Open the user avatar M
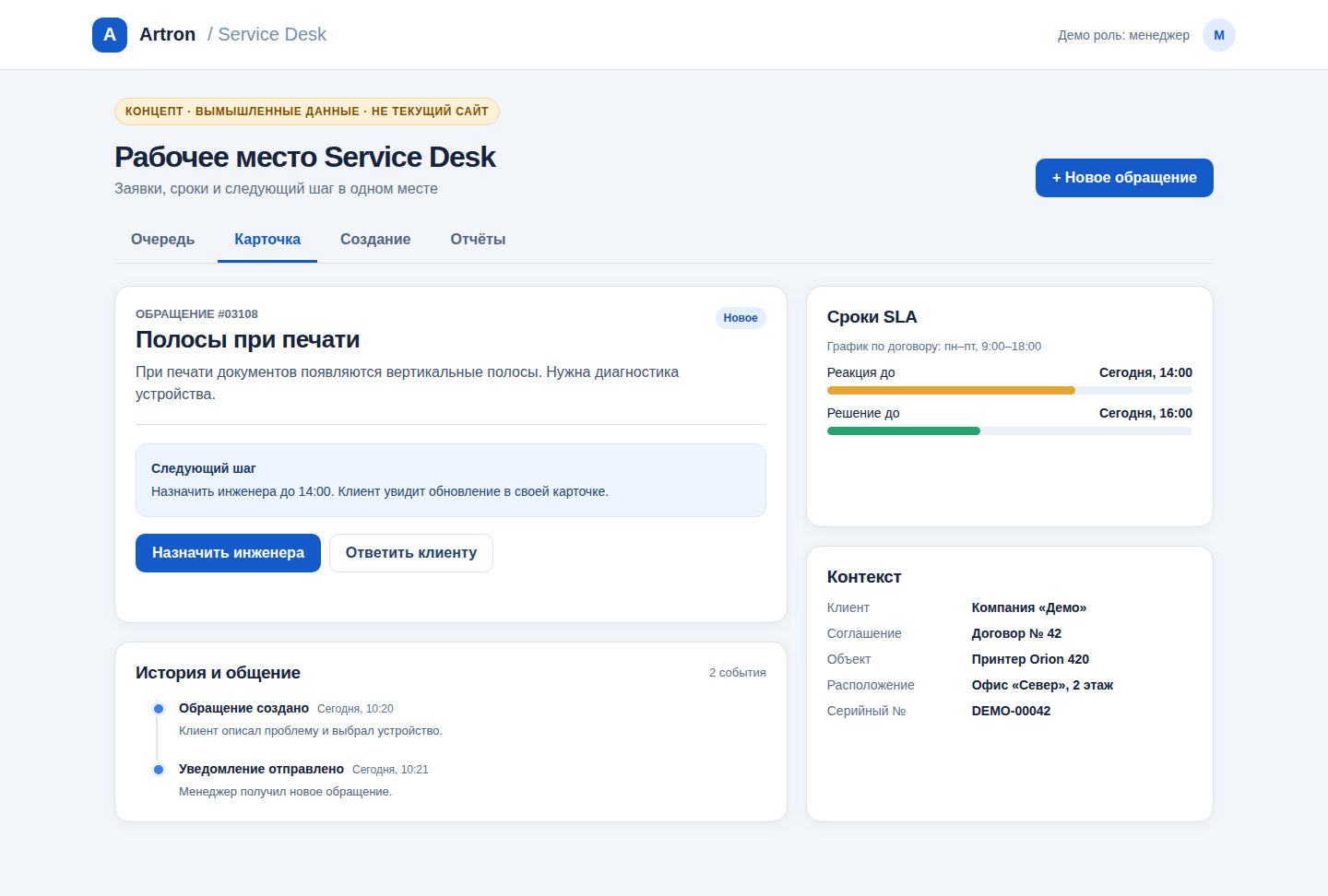Screen dimensions: 1328x896 click(1219, 35)
